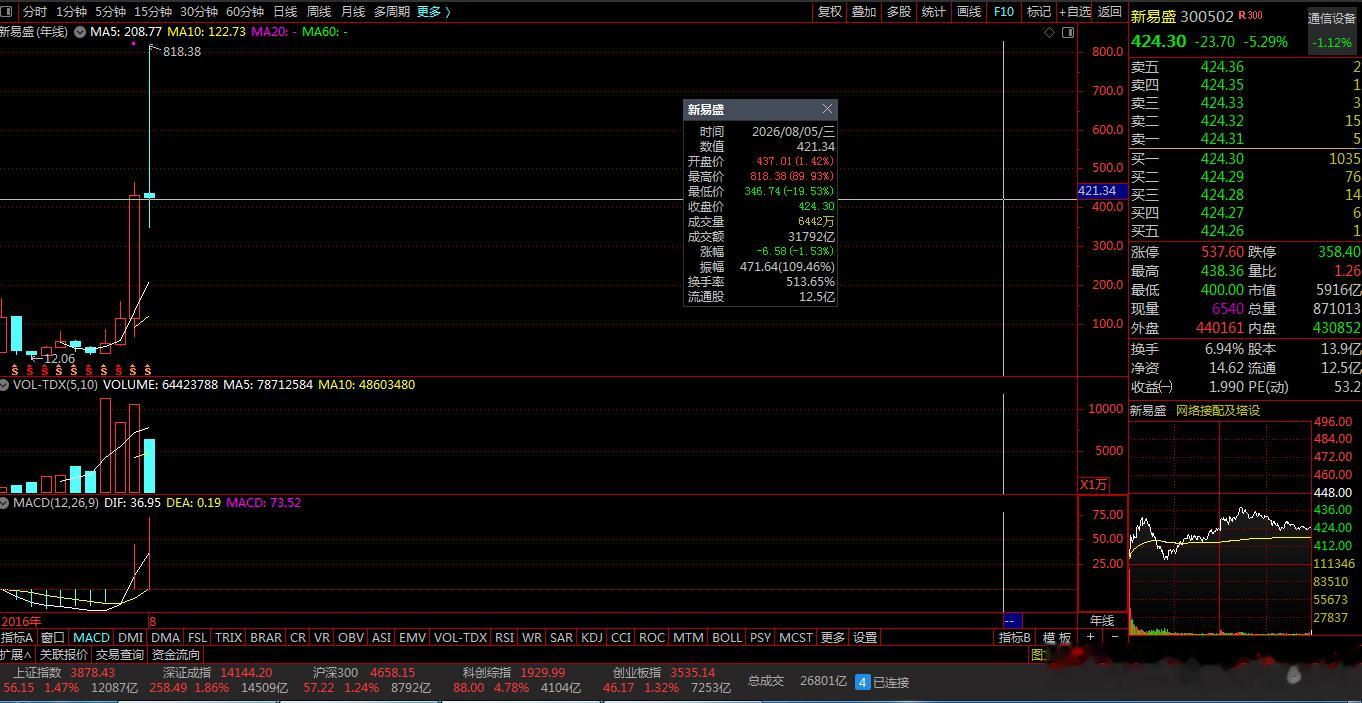Expand the VOL-TDX indicator dropdown arrow
The height and width of the screenshot is (703, 1362).
[x=5, y=384]
